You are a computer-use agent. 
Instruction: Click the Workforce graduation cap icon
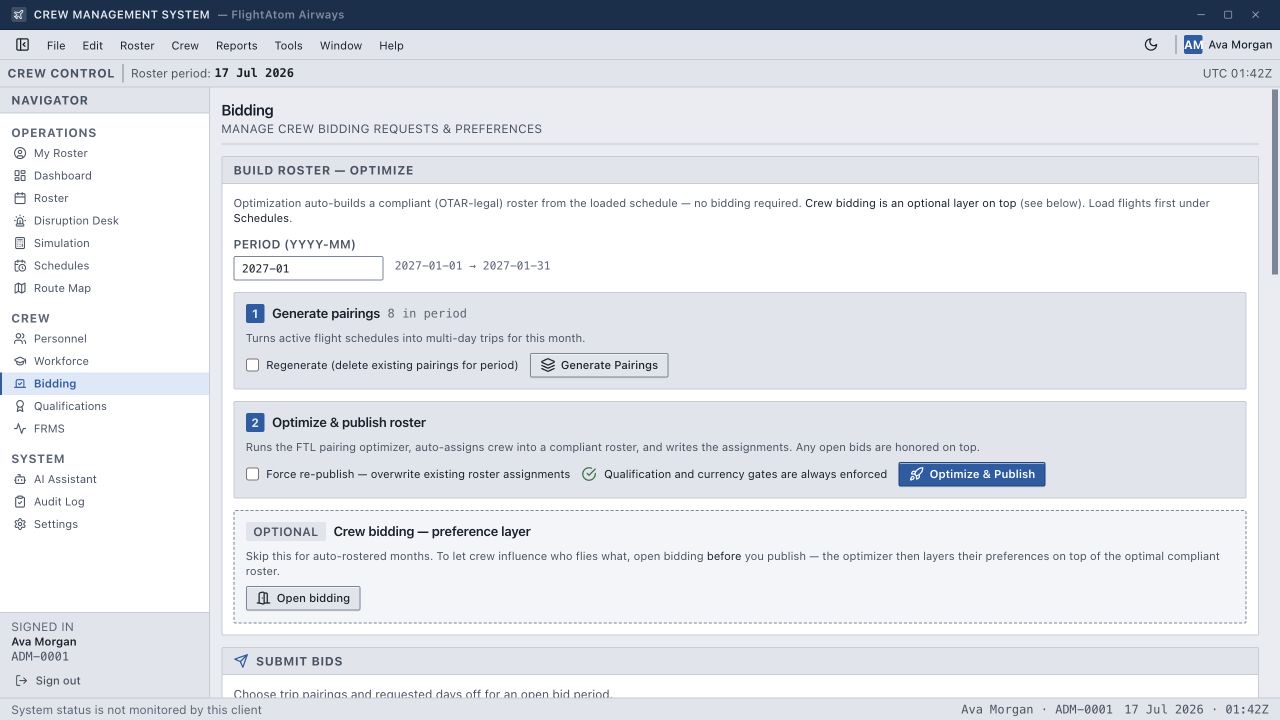20,361
